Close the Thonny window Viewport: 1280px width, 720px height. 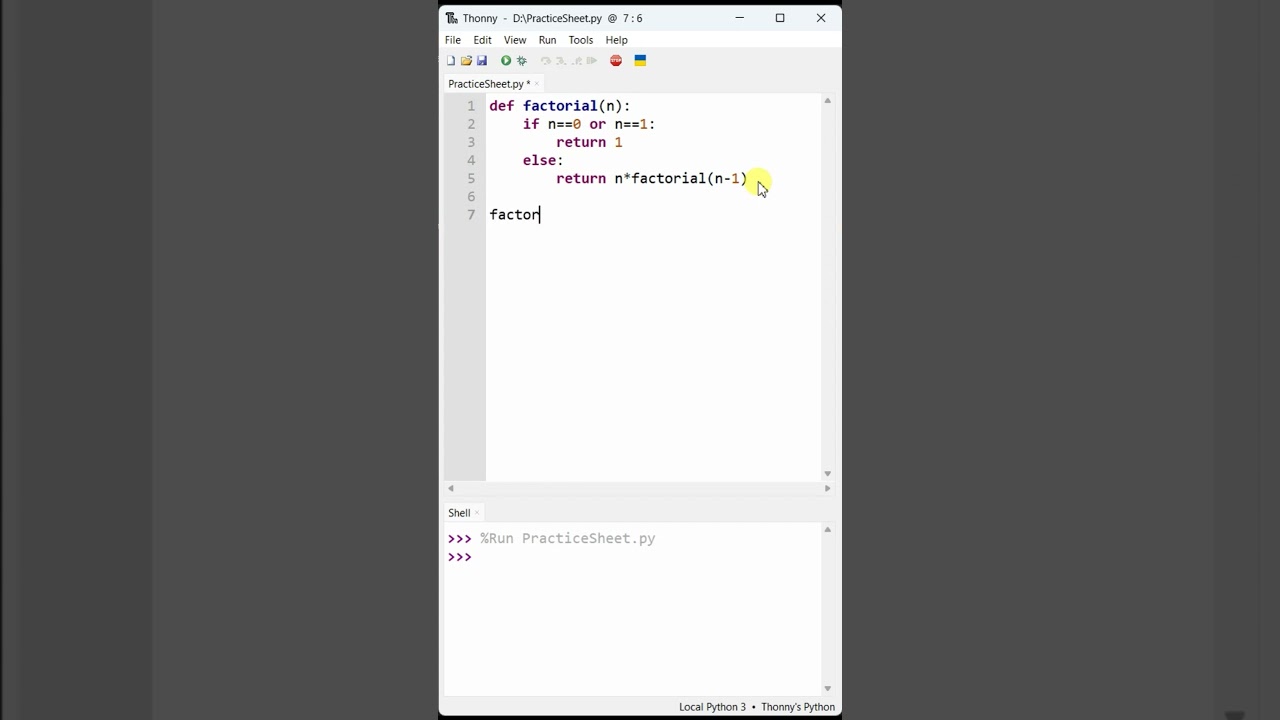point(821,18)
